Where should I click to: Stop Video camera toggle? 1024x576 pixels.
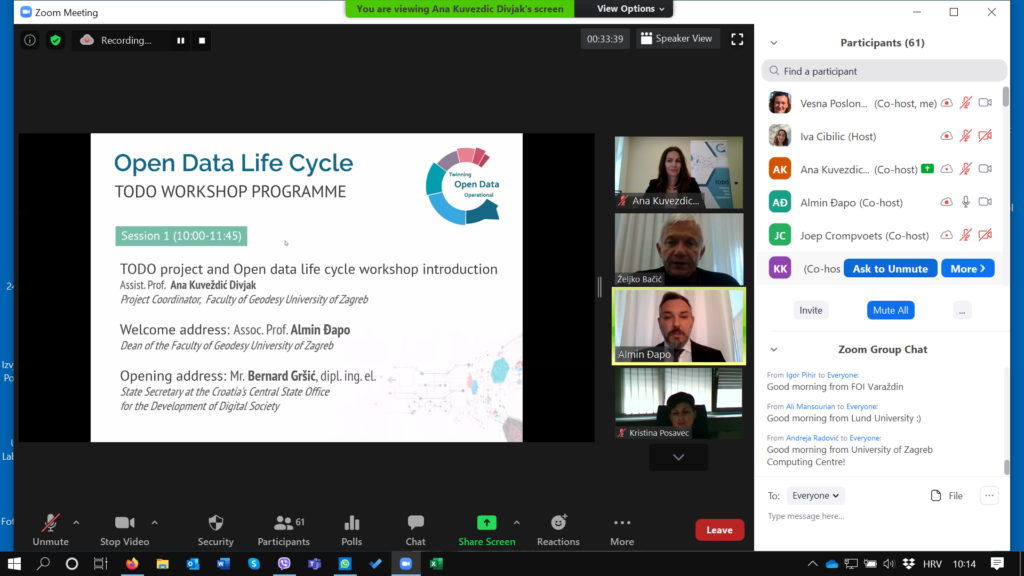tap(124, 523)
